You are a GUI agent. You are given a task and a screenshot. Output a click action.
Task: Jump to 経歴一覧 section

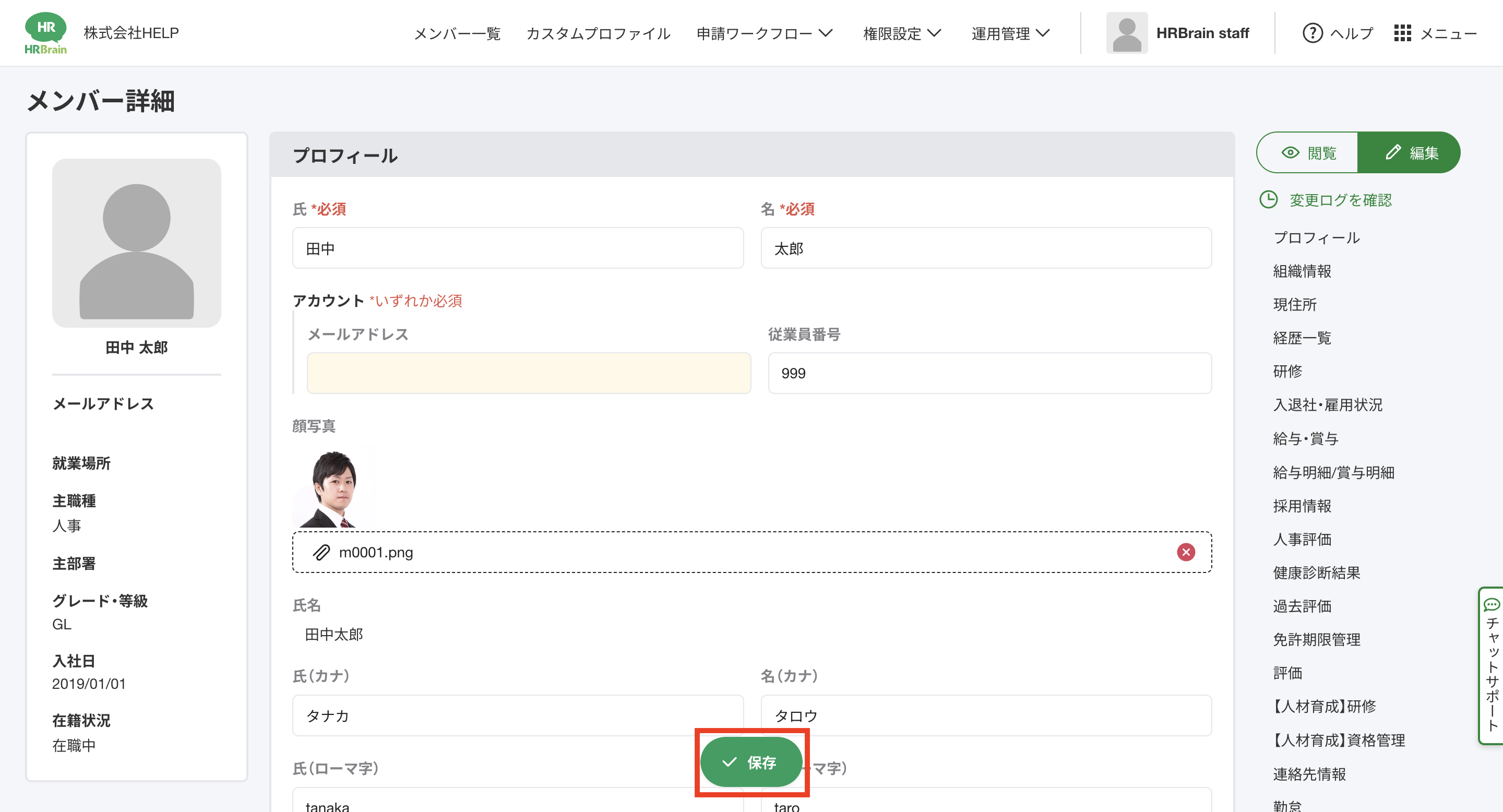coord(1302,338)
